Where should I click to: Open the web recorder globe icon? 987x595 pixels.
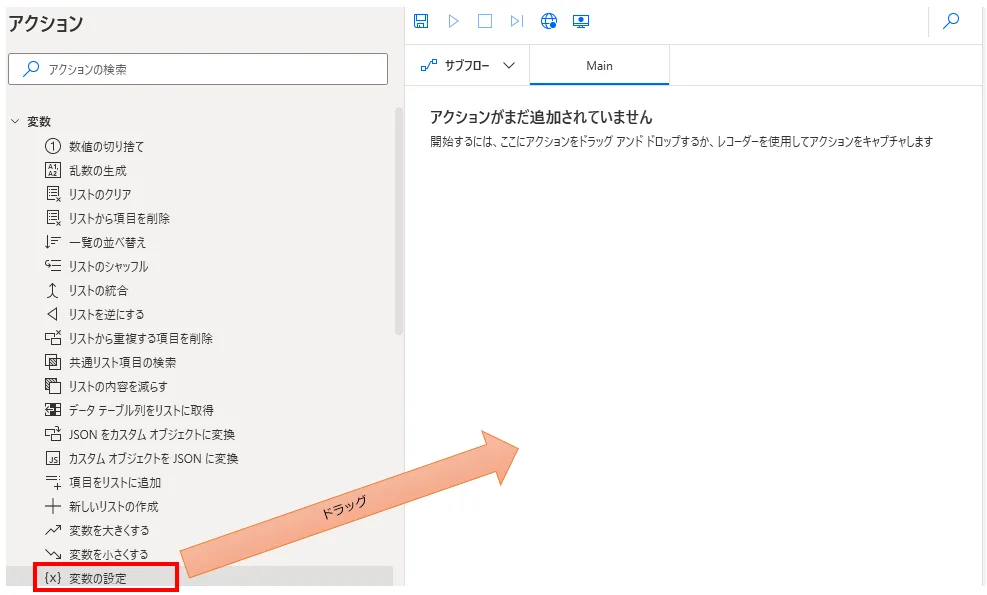[548, 21]
